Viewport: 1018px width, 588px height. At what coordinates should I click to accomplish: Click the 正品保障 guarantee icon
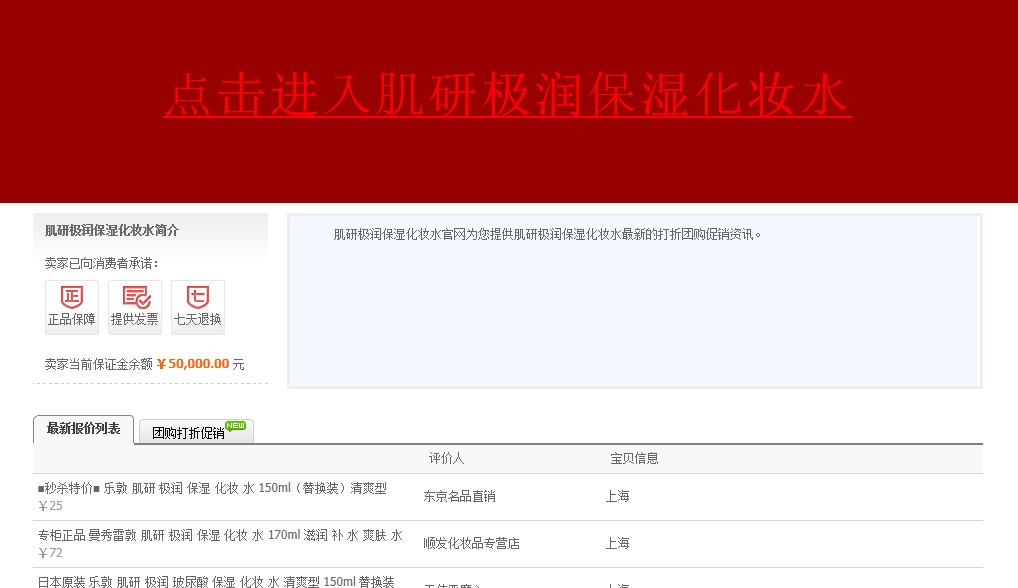point(72,306)
